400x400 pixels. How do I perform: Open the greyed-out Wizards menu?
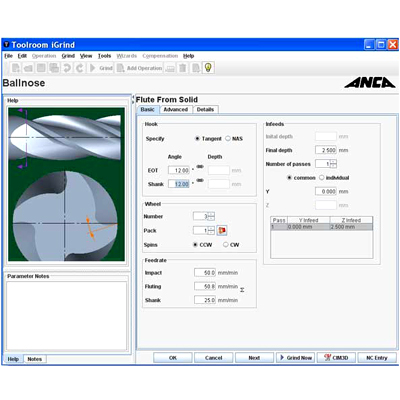click(127, 56)
